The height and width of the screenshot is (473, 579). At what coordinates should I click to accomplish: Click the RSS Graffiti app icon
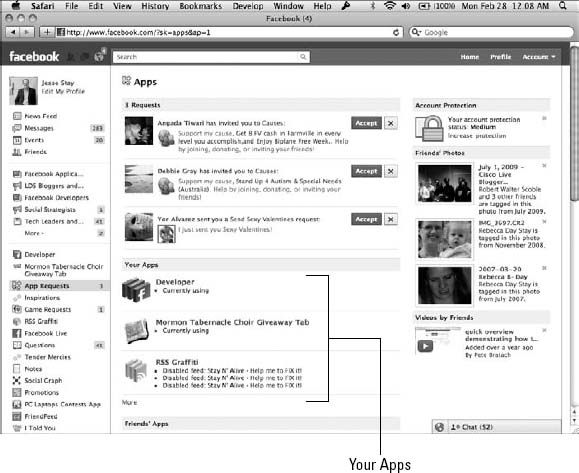click(136, 371)
